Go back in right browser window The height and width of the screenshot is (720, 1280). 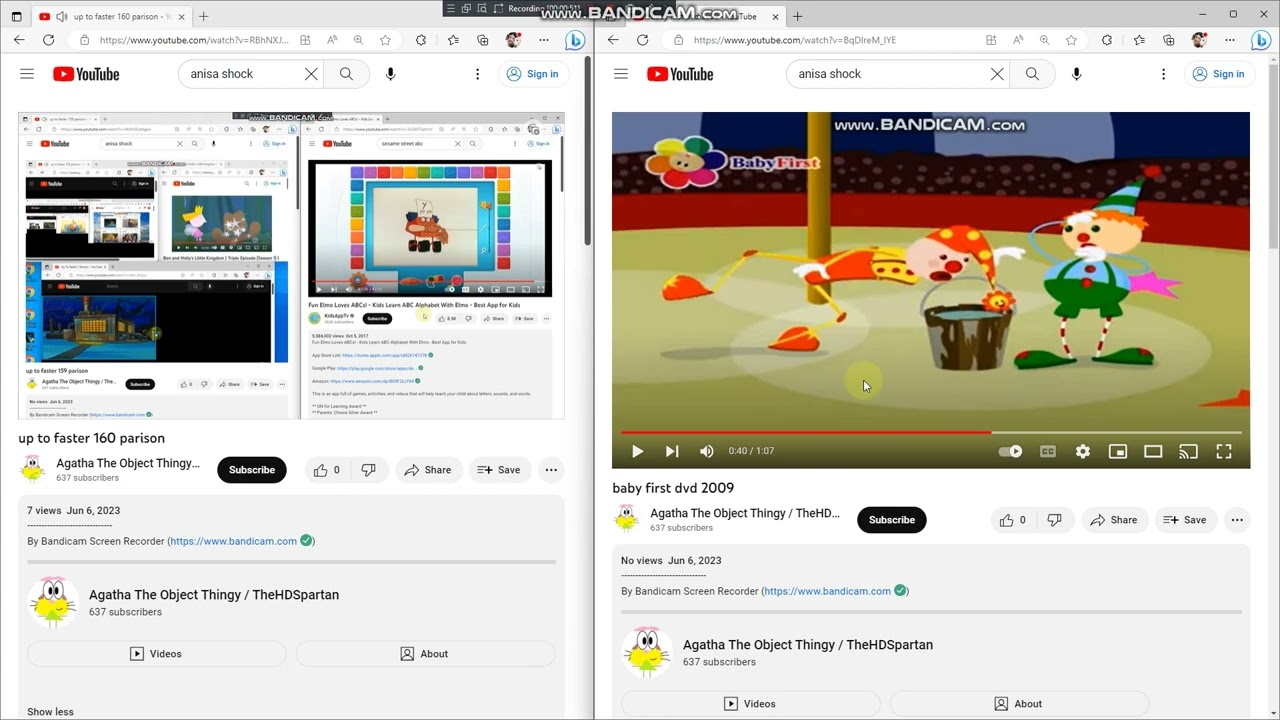pos(613,40)
